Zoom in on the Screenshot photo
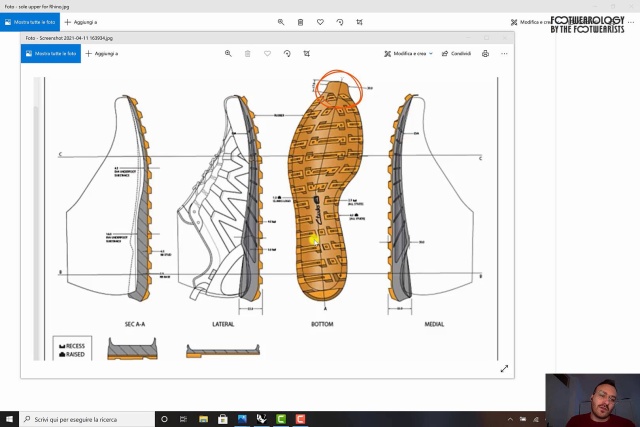Screen dimensions: 640x427 click(228, 53)
